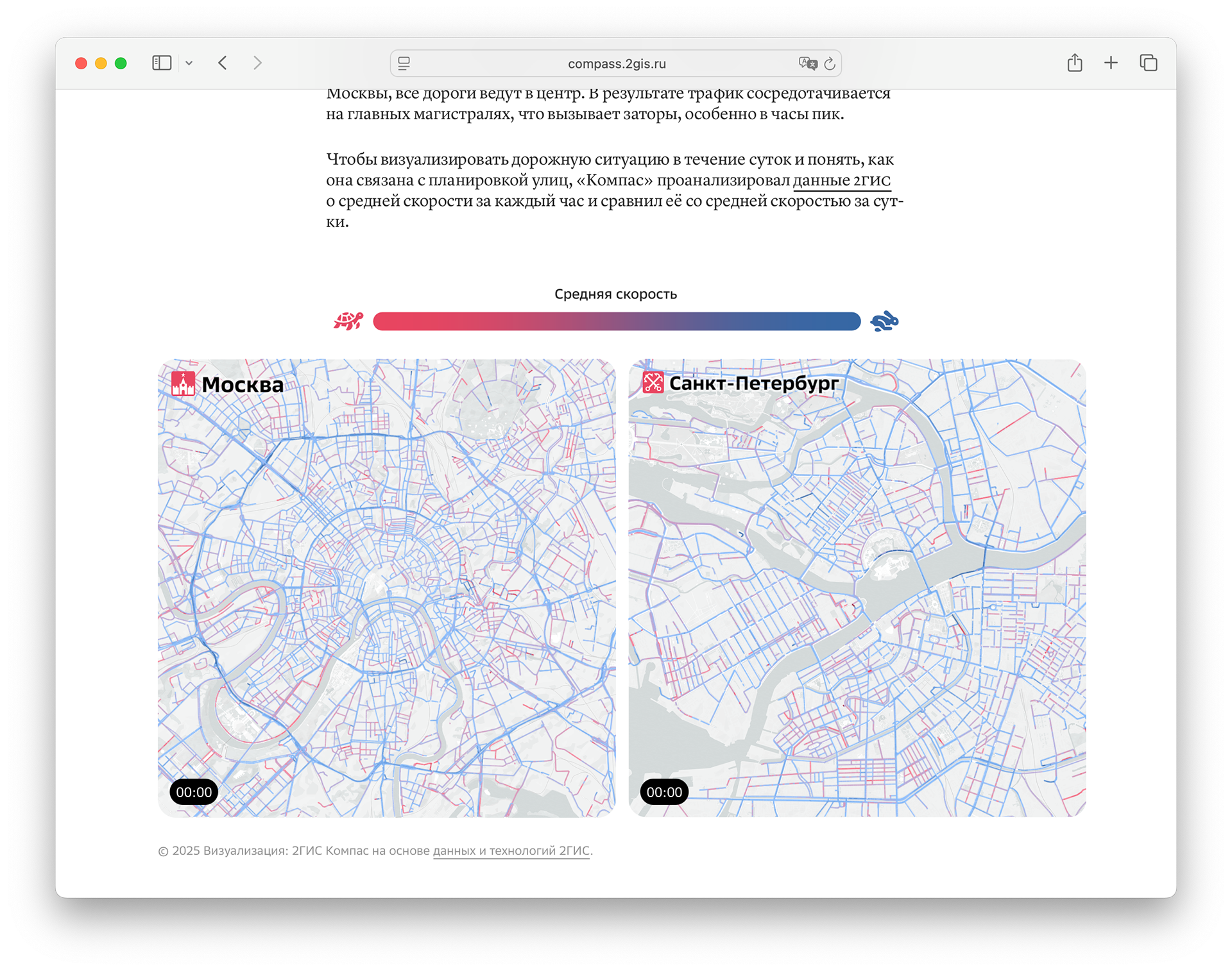Show the tab overview
This screenshot has height=971, width=1232.
pyautogui.click(x=1148, y=63)
